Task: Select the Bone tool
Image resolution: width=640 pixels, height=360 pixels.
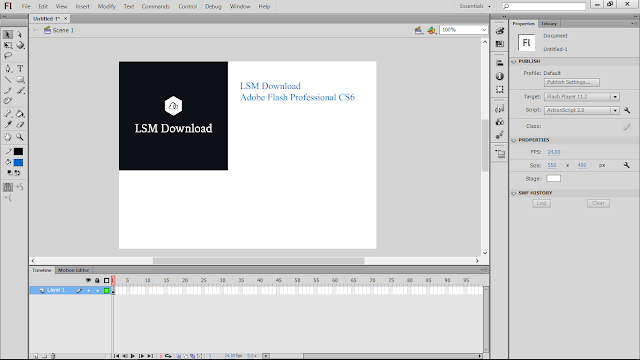Action: click(8, 114)
